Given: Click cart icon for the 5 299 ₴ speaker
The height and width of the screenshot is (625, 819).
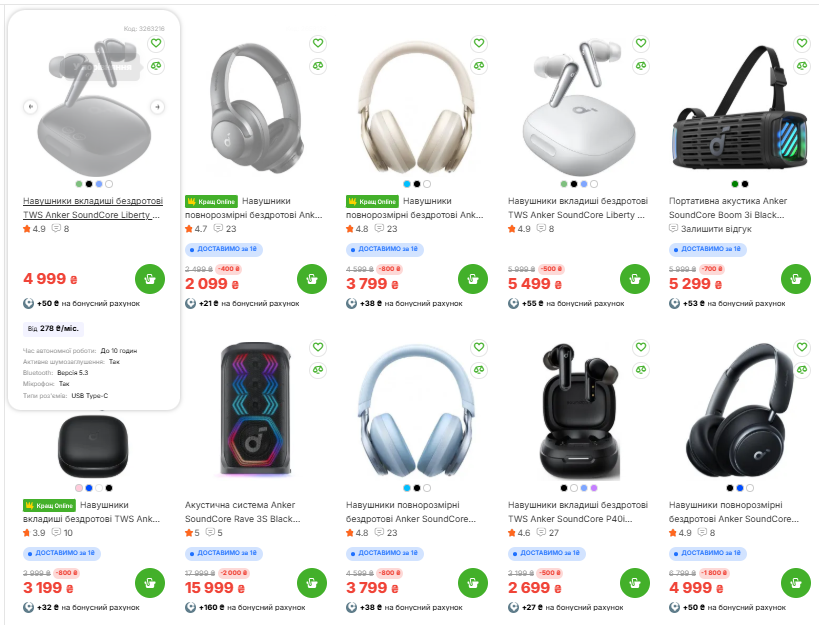Looking at the screenshot, I should pos(797,280).
